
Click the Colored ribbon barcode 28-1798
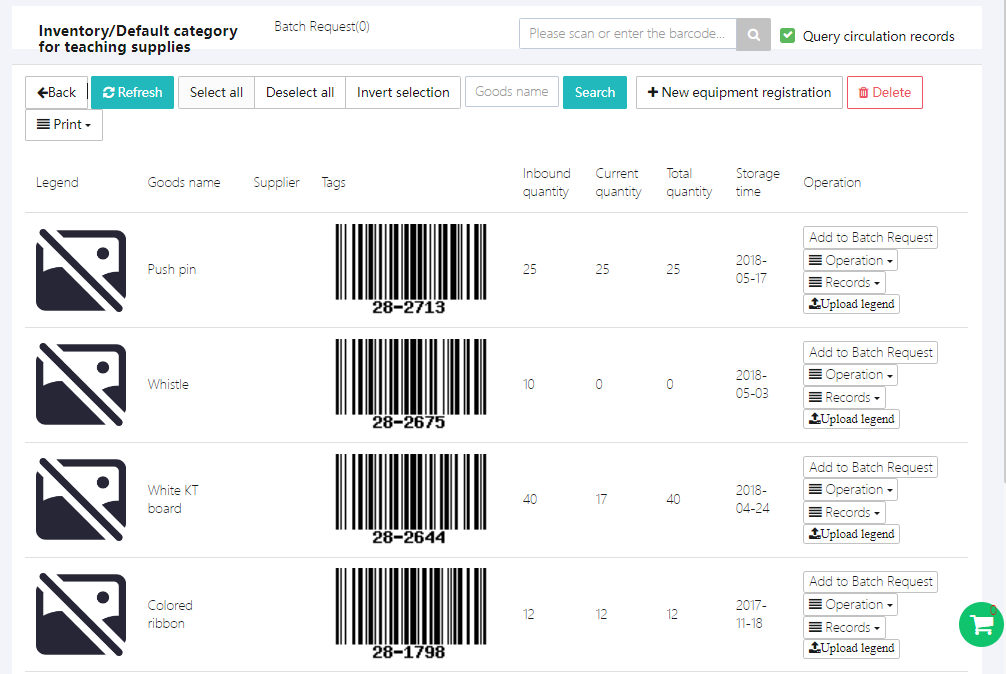pyautogui.click(x=410, y=613)
